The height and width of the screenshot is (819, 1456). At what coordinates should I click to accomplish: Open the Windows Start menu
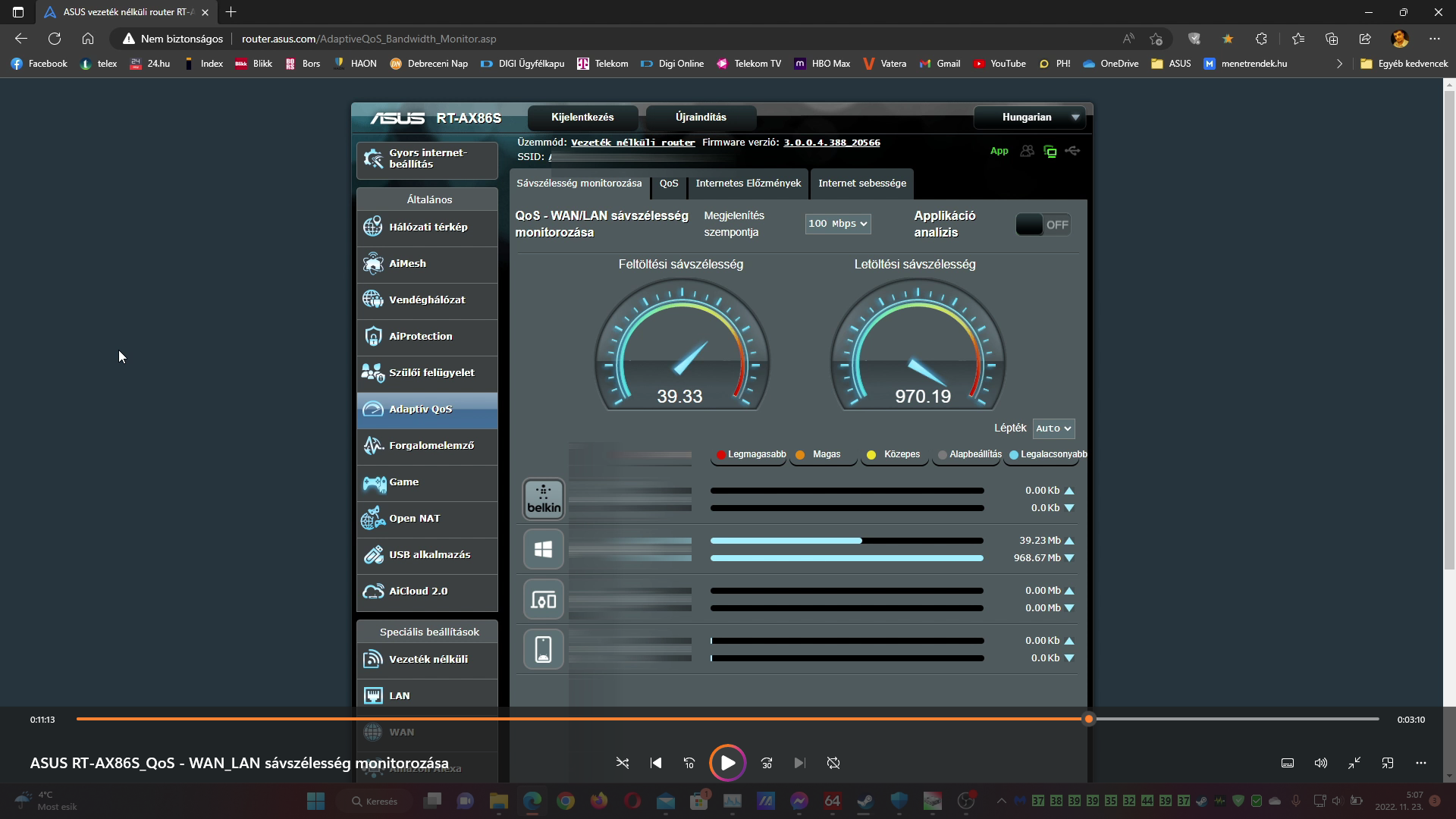pos(315,801)
